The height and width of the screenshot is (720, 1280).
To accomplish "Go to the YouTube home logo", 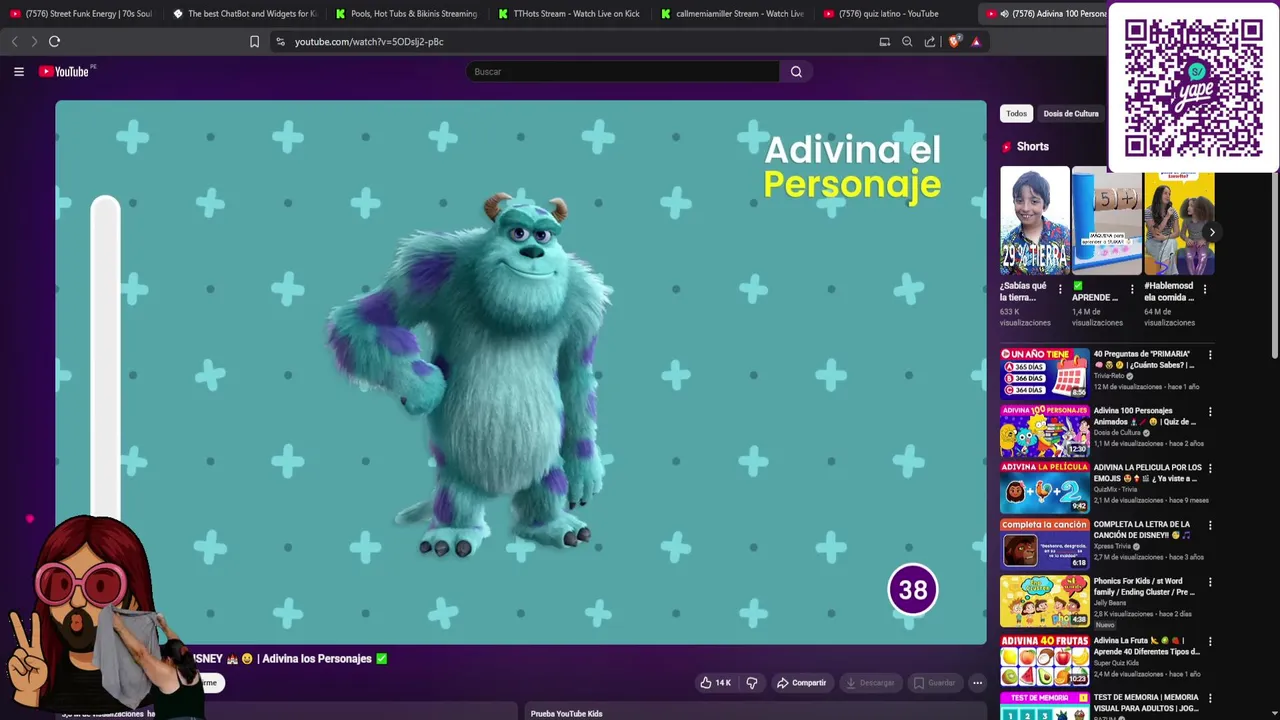I will [66, 71].
